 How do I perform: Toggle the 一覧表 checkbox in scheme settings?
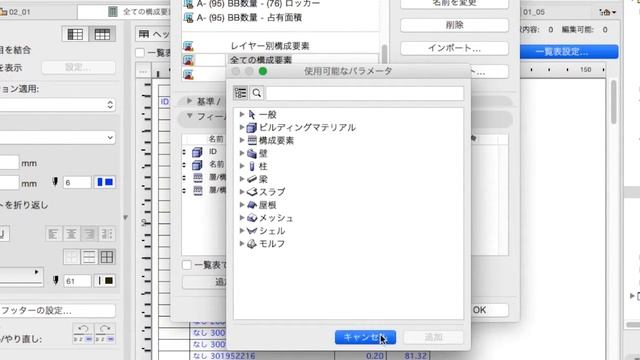pos(187,265)
